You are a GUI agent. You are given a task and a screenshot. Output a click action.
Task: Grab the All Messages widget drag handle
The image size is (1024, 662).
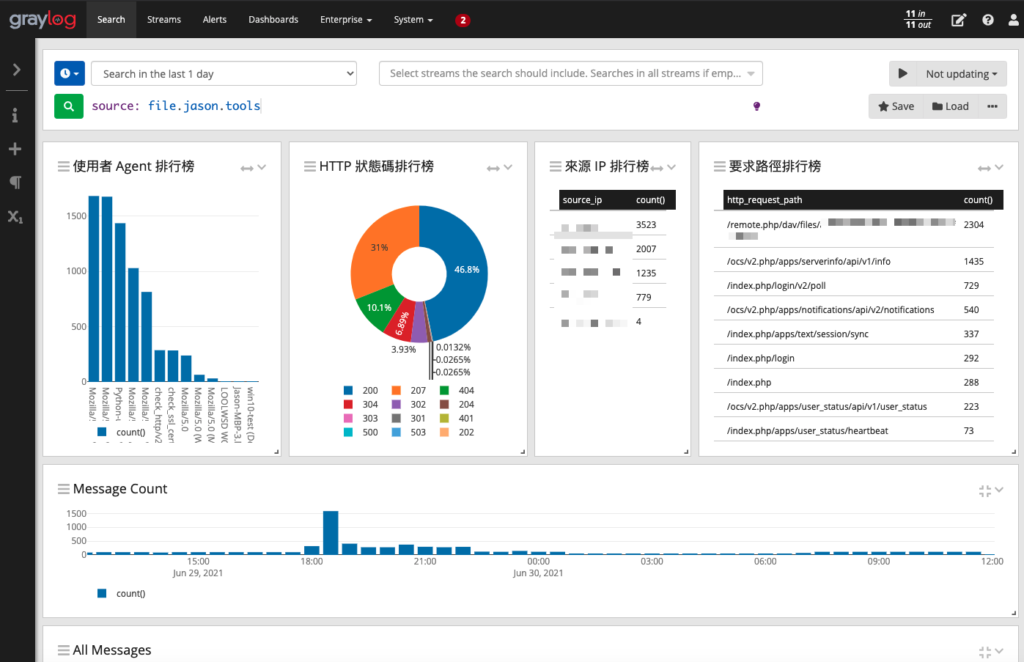coord(63,650)
